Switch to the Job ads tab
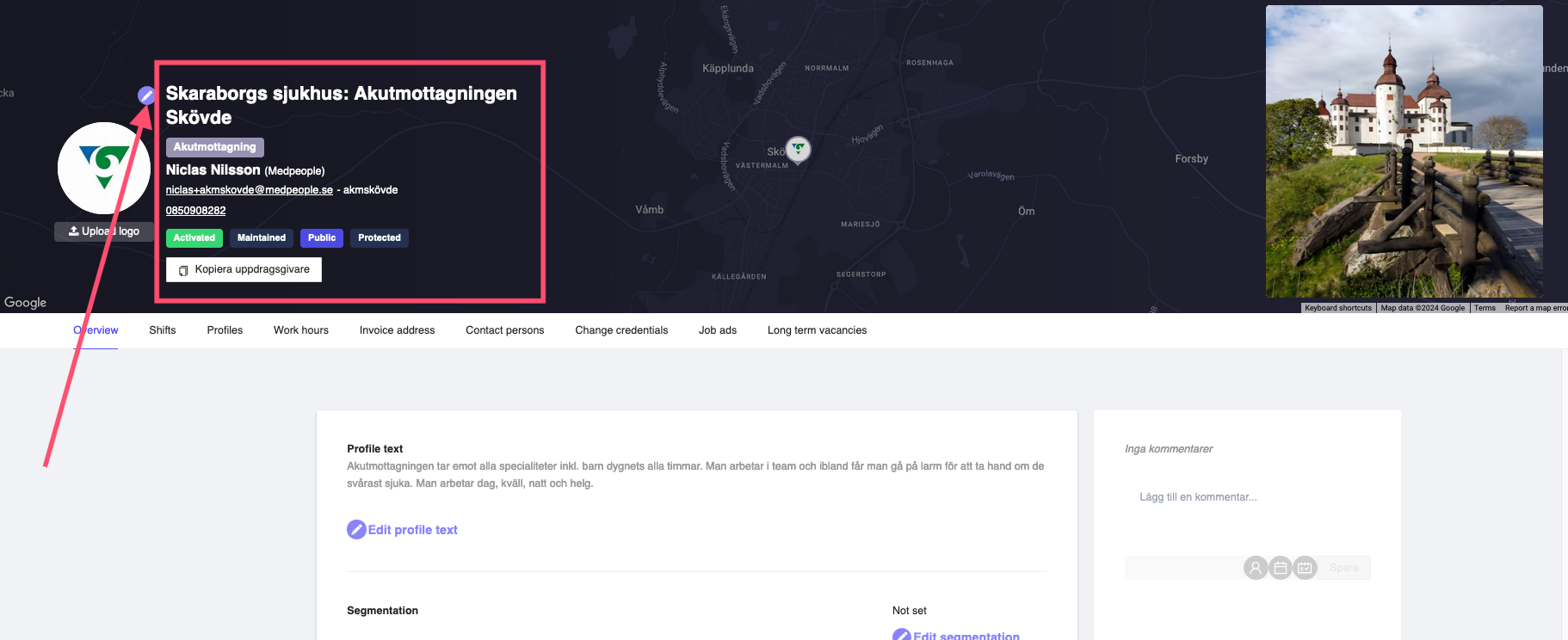Screen dimensions: 1568x640 tap(718, 330)
